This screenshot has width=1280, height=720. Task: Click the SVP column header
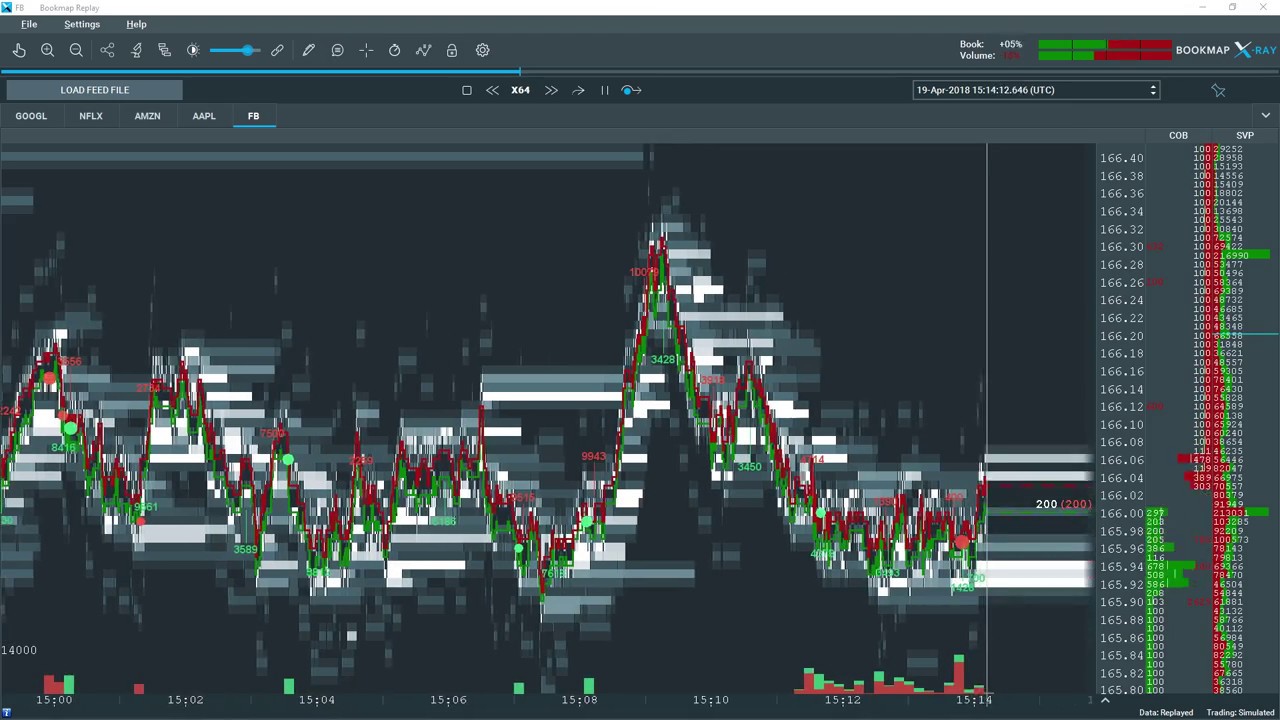pos(1245,135)
